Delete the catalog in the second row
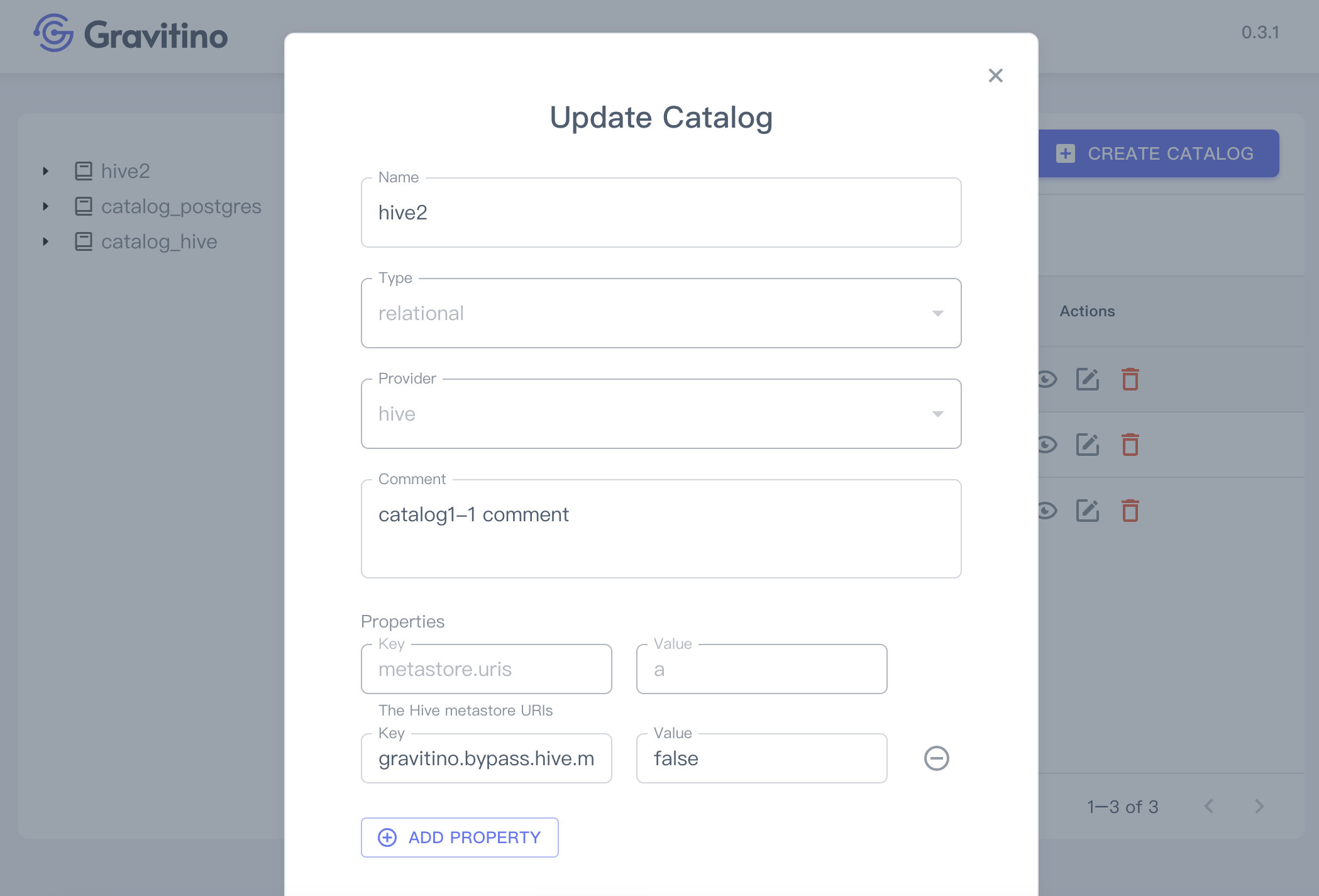 pos(1130,445)
